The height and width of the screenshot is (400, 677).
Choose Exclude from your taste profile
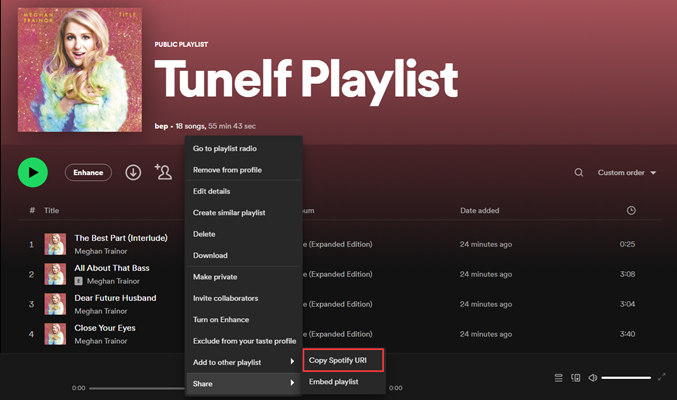tap(243, 341)
